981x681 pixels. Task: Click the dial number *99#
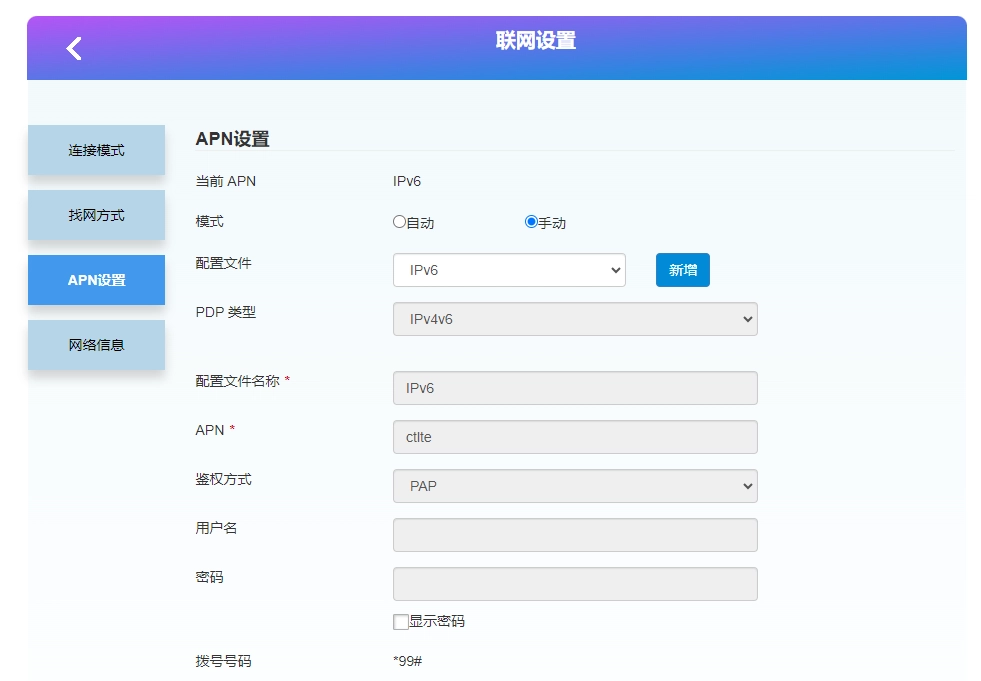[x=408, y=661]
